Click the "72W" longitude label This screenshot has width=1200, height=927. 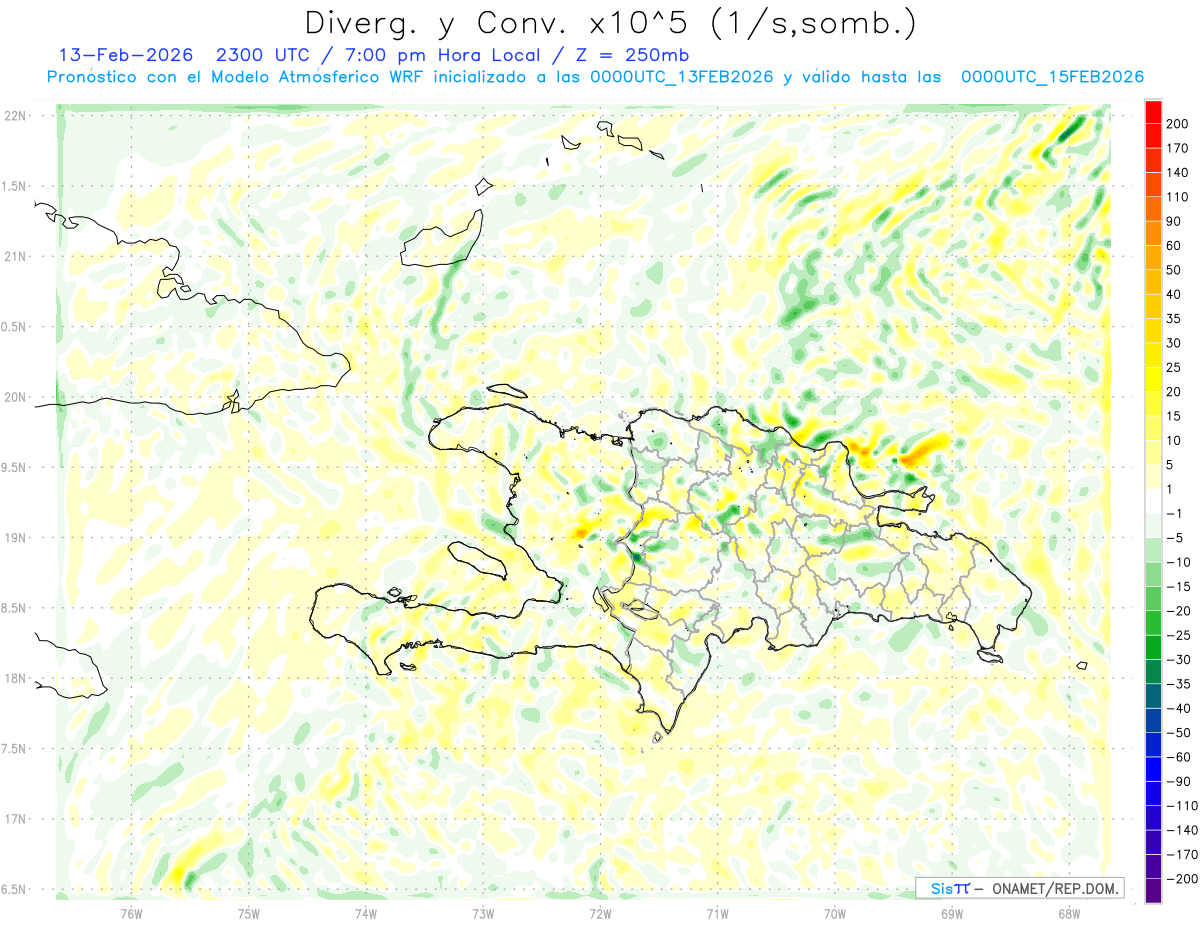coord(600,912)
